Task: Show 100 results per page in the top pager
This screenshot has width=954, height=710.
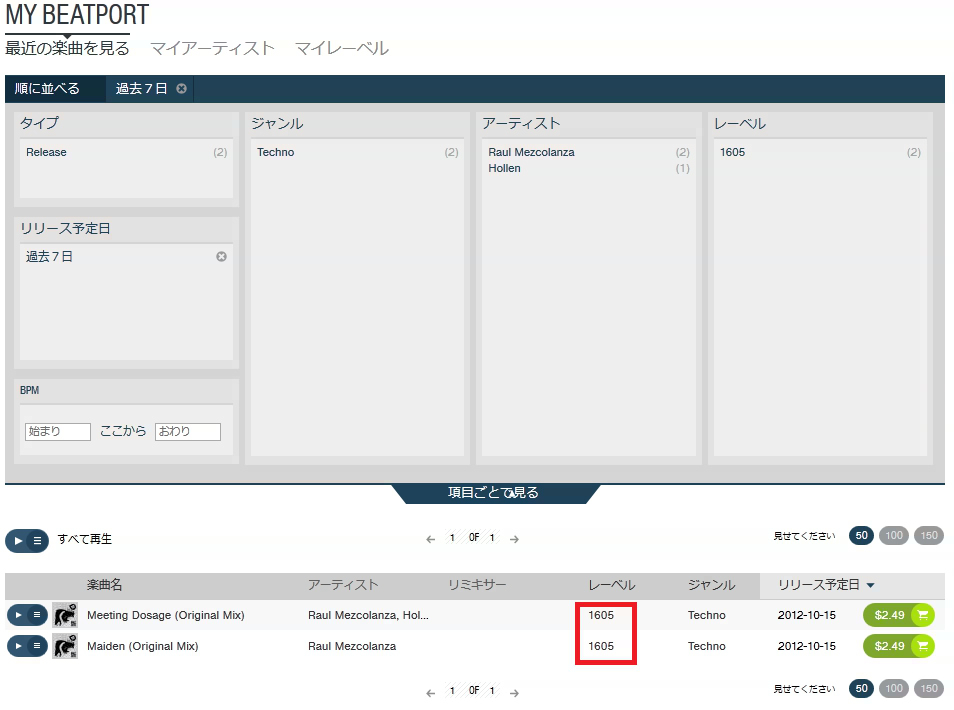Action: 894,535
